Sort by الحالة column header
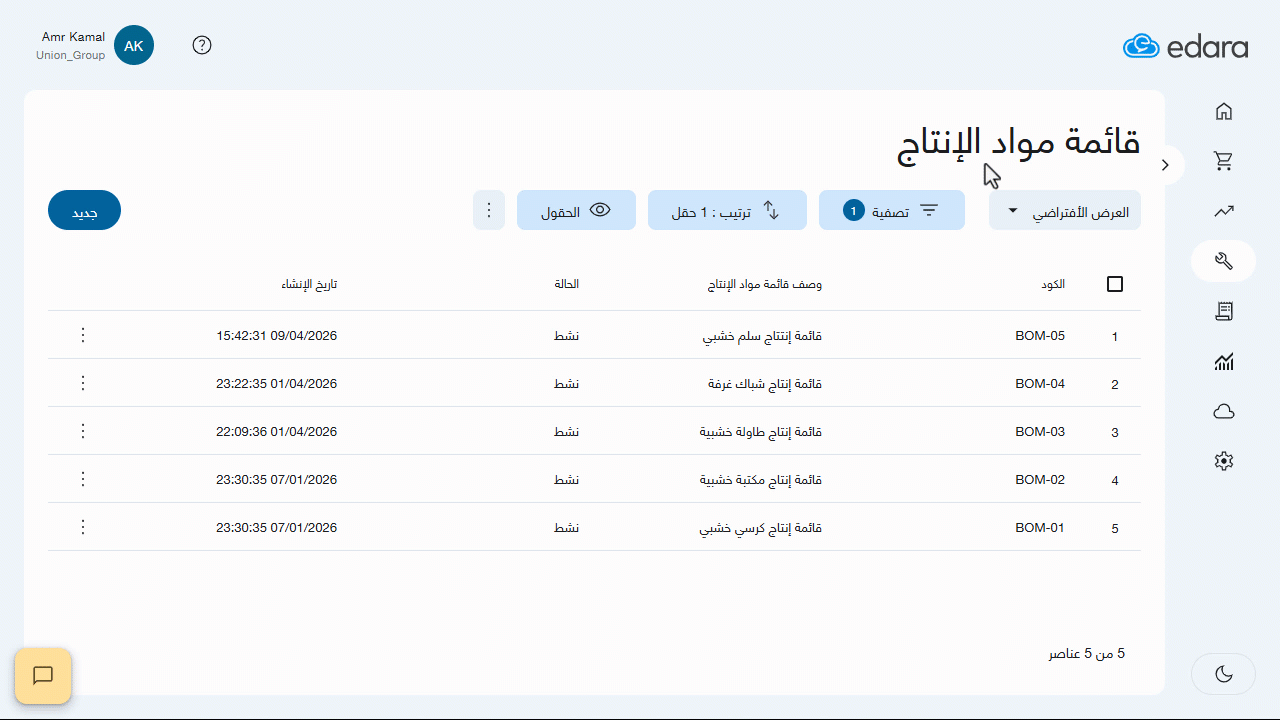 click(x=567, y=284)
